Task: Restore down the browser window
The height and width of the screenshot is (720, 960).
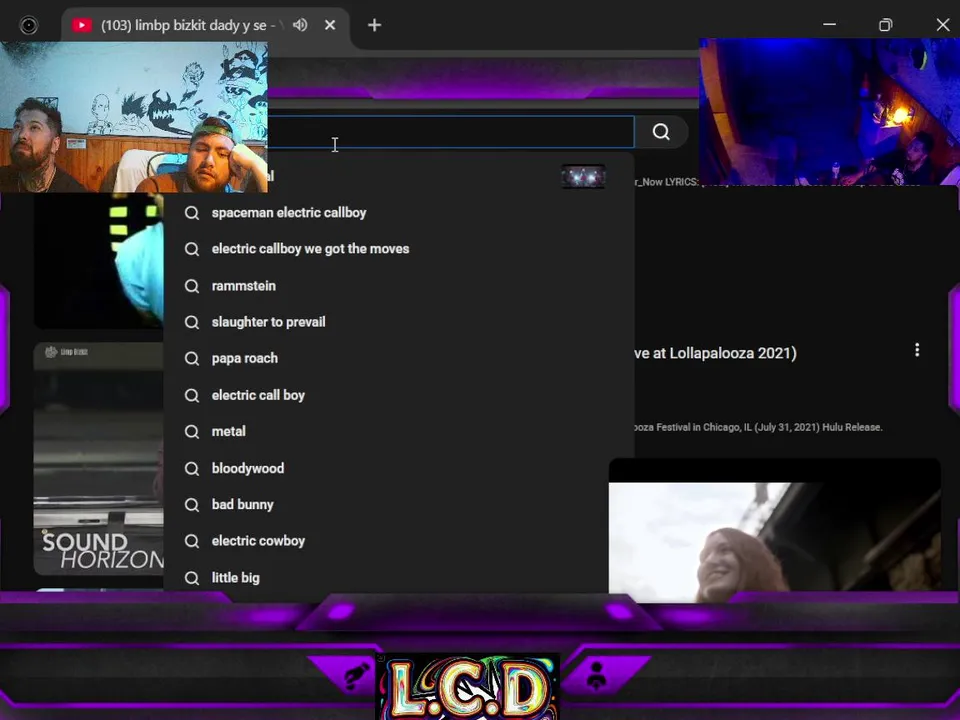Action: [885, 24]
